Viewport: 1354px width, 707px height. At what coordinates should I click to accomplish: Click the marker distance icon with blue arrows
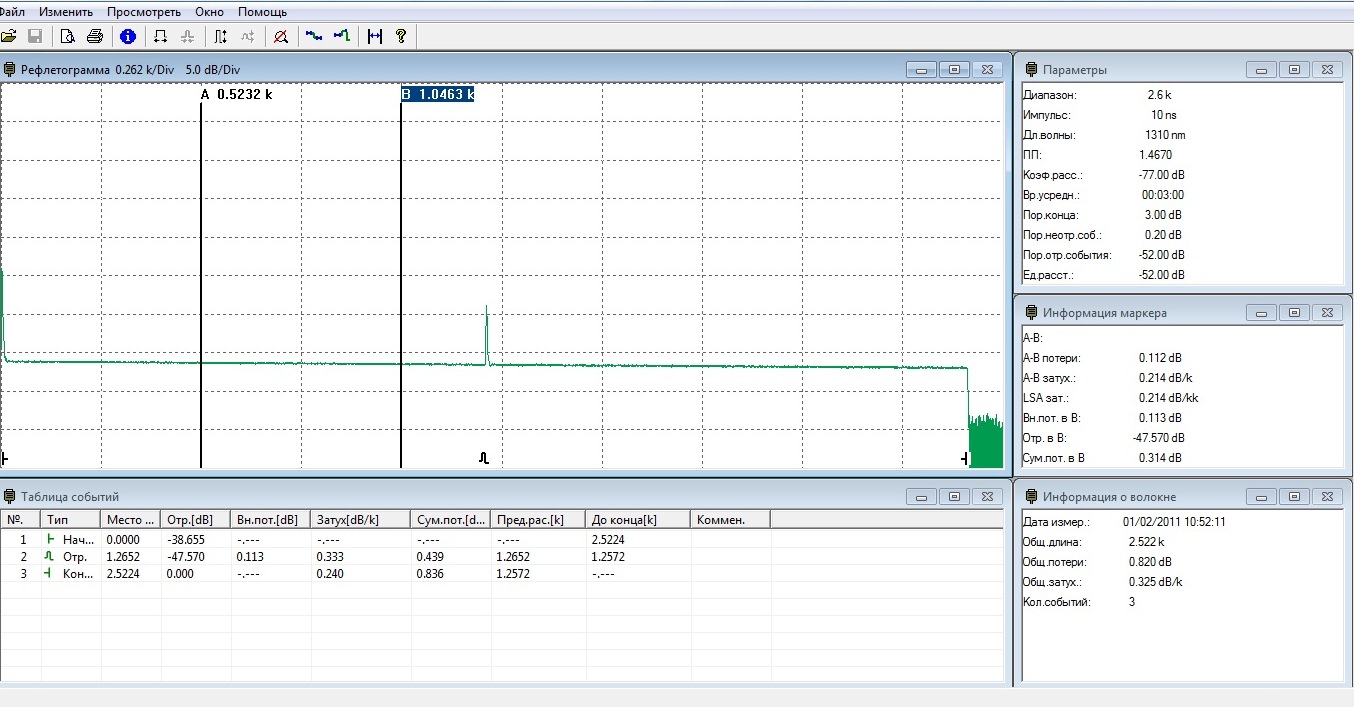coord(375,37)
